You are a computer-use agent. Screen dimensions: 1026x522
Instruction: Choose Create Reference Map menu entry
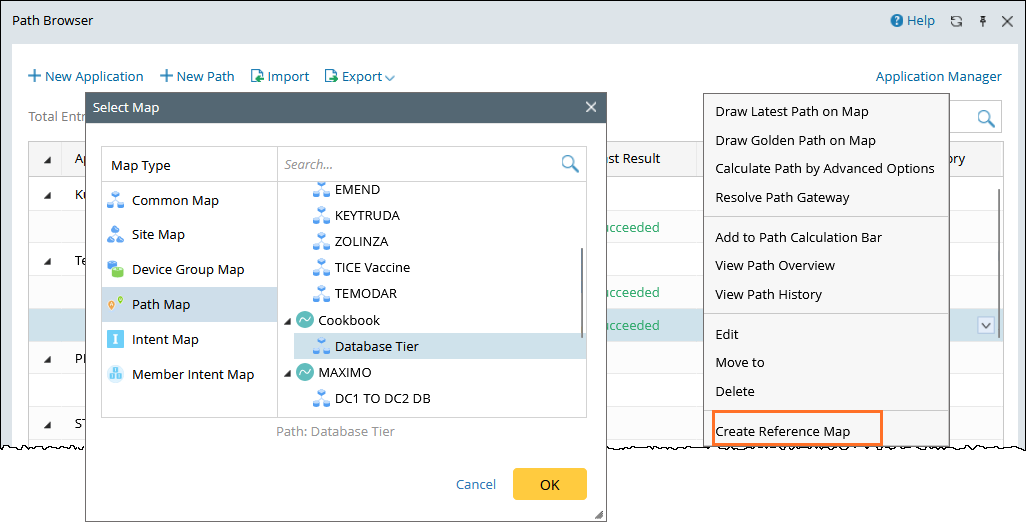[x=783, y=432]
